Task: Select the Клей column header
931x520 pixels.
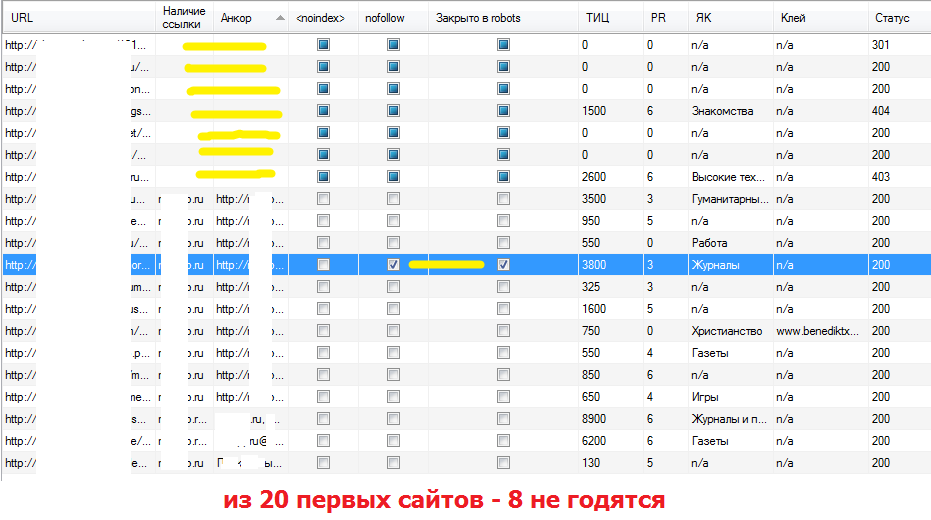Action: [x=792, y=18]
